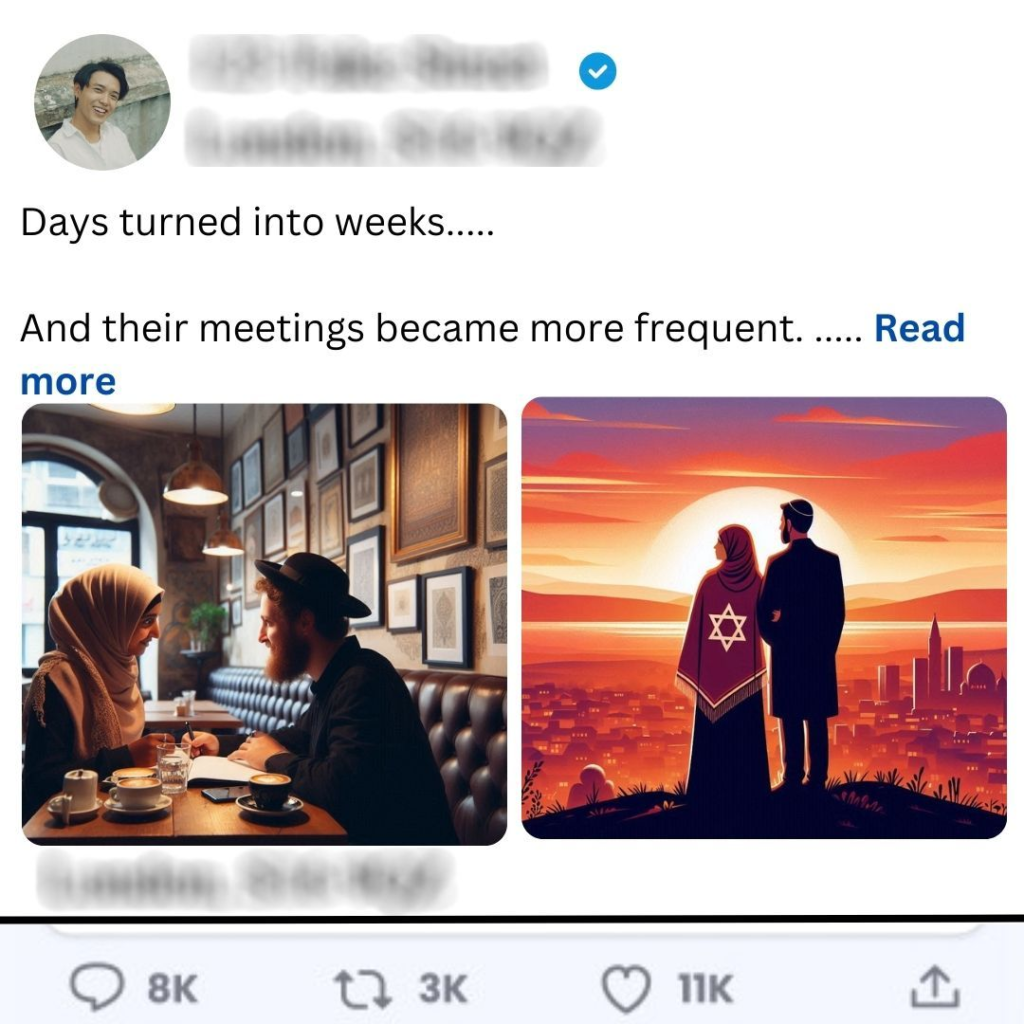The width and height of the screenshot is (1024, 1024).
Task: Like the post with the heart icon
Action: point(626,989)
